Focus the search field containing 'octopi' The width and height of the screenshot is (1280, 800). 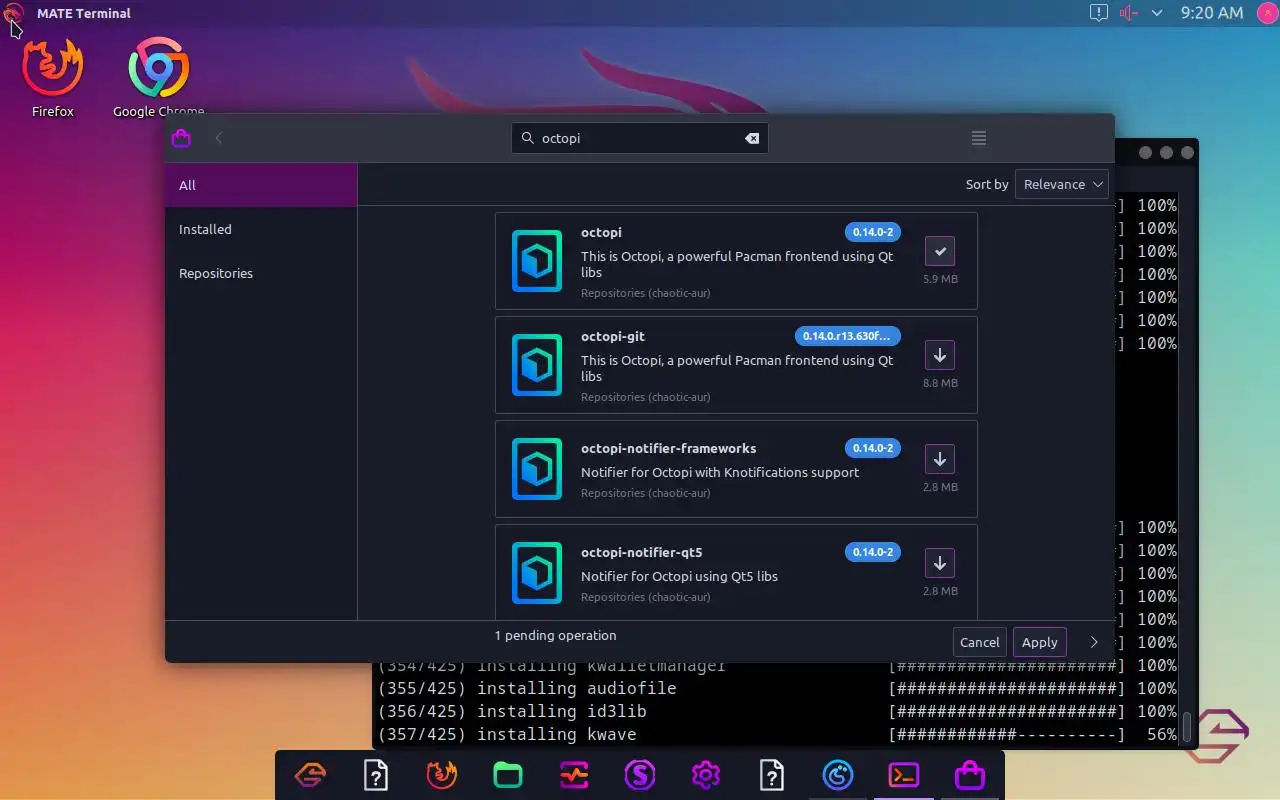tap(640, 138)
